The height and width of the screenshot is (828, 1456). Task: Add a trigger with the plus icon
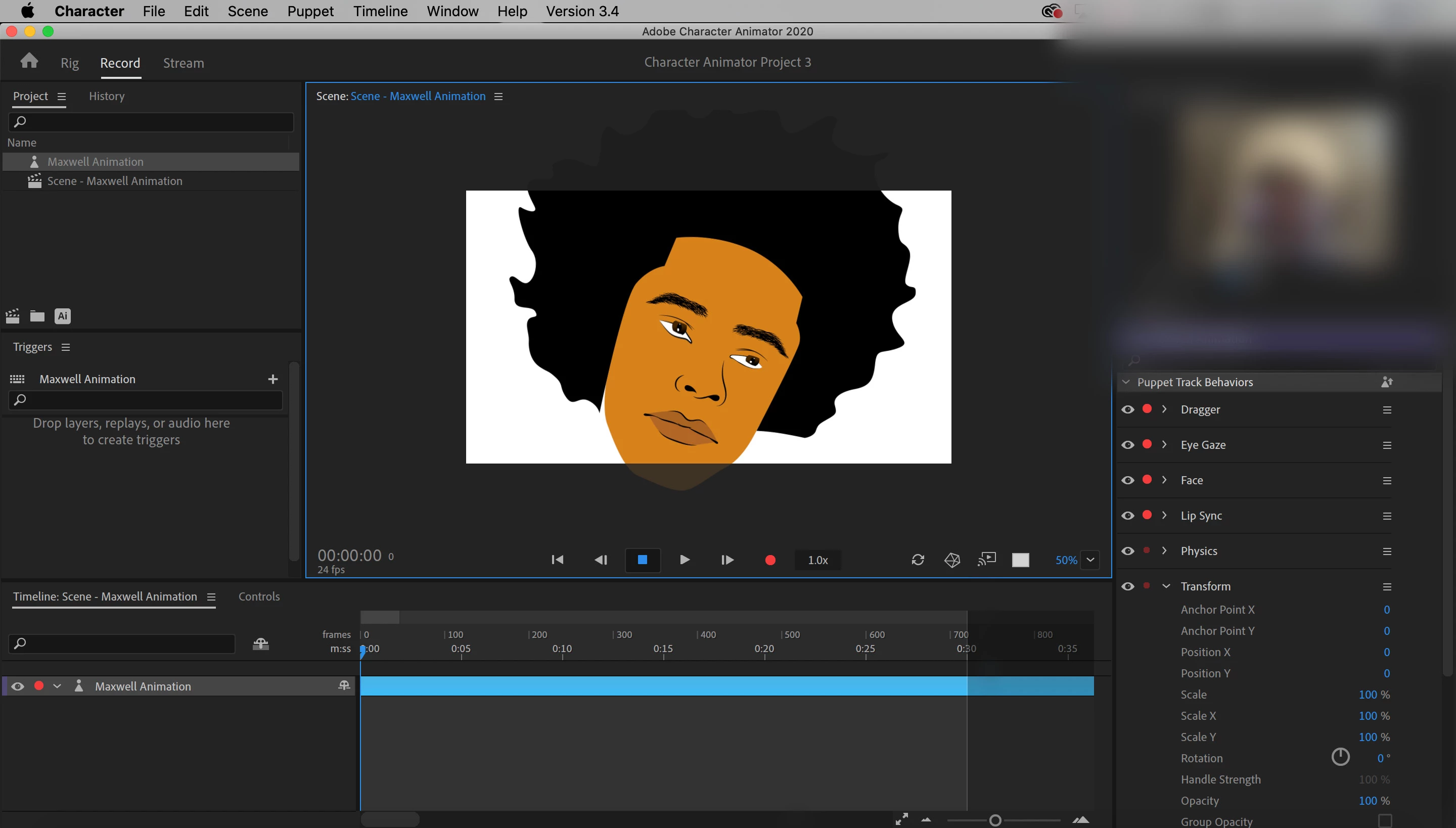point(273,379)
